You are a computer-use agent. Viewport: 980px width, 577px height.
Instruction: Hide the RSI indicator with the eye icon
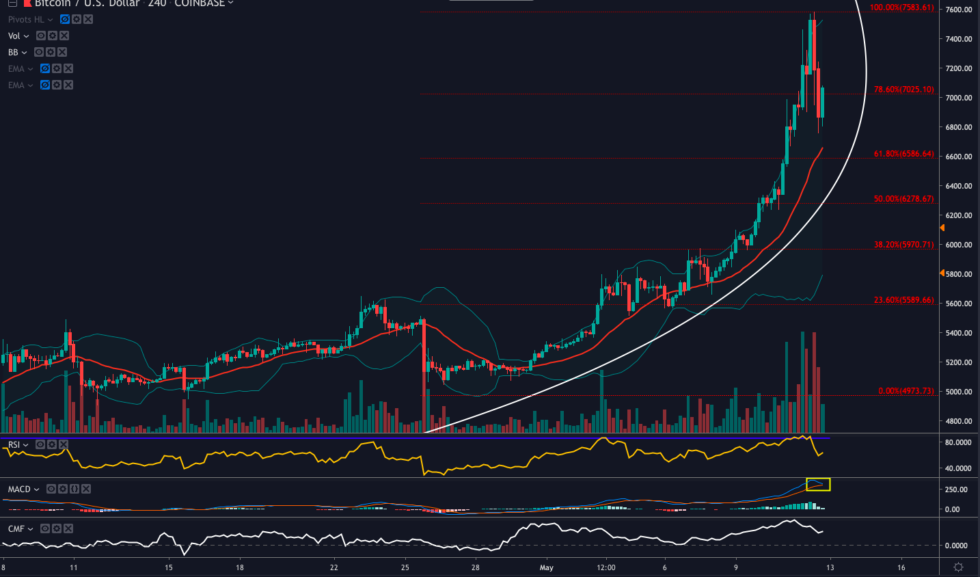point(40,445)
